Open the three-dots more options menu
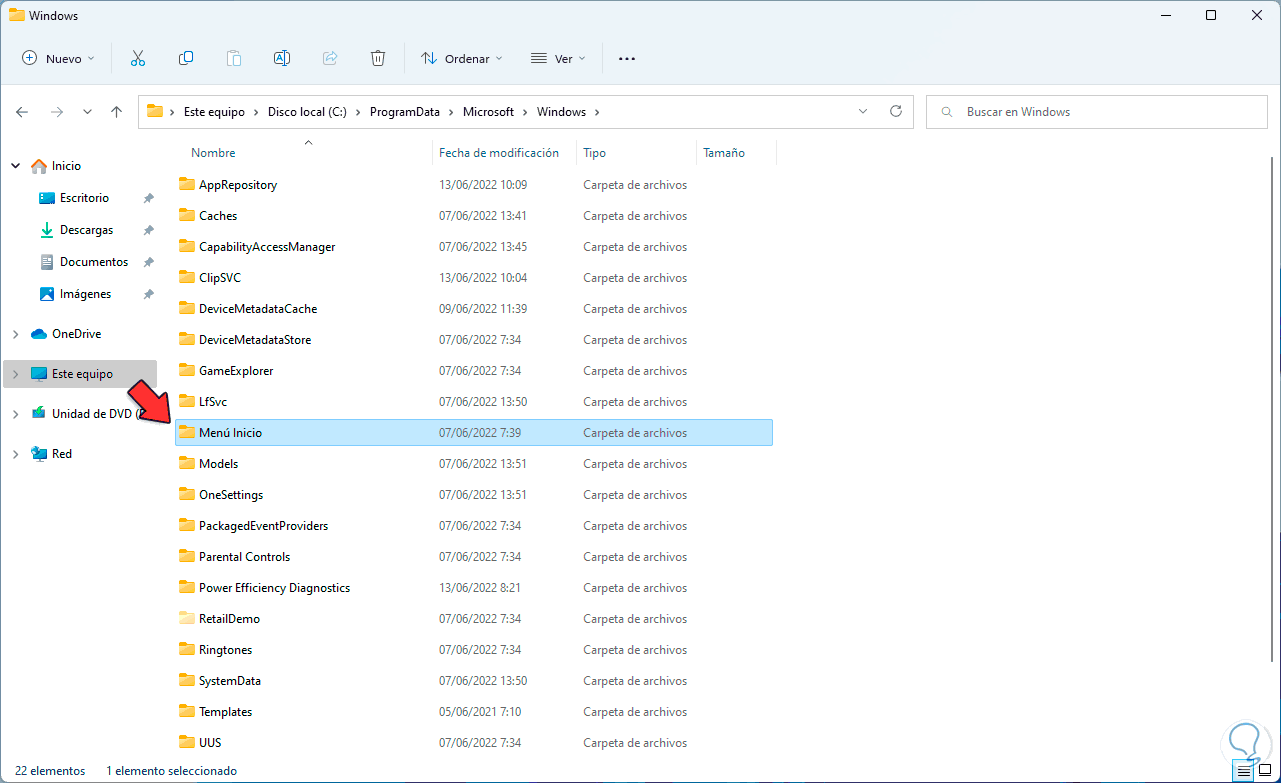 pos(627,58)
